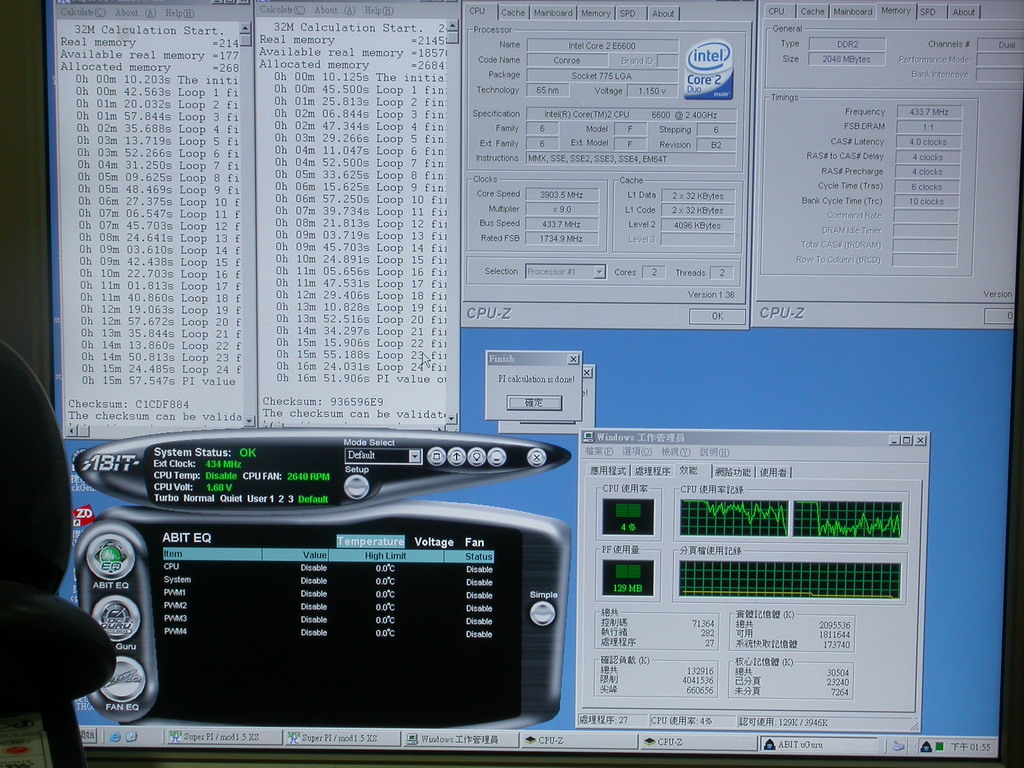Close ABIT uGuru with the round X icon

[536, 457]
